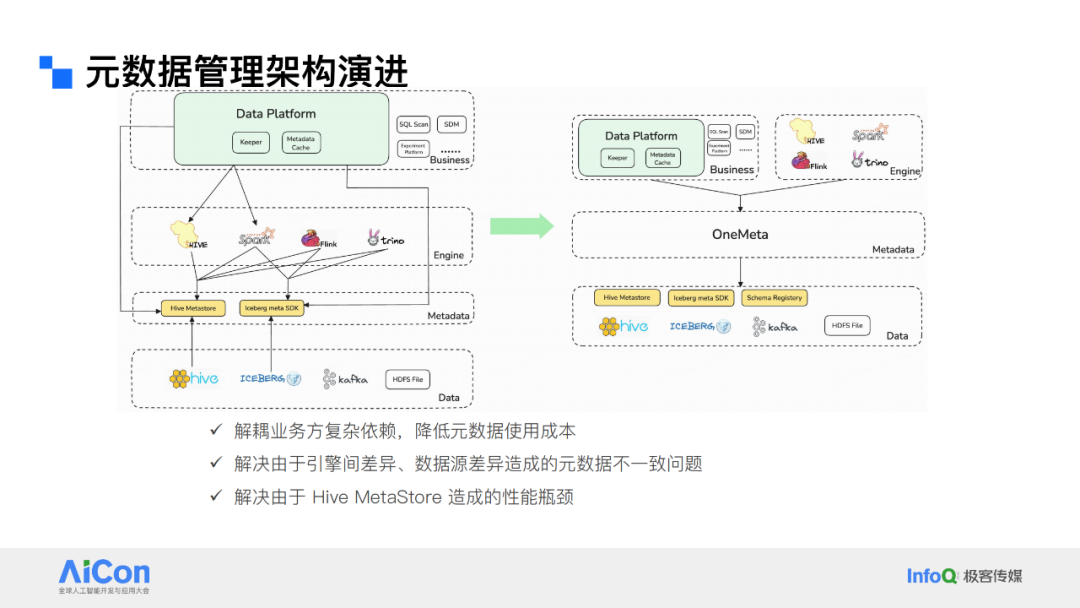This screenshot has height=608, width=1080.
Task: Click the AiCon logo in footer
Action: pos(104,576)
